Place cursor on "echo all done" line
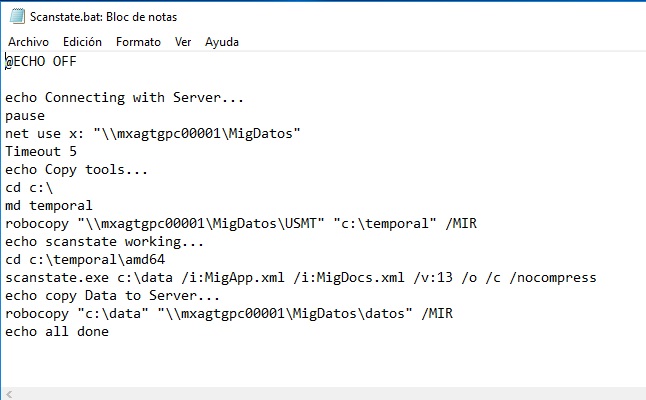The image size is (646, 400). click(x=57, y=332)
